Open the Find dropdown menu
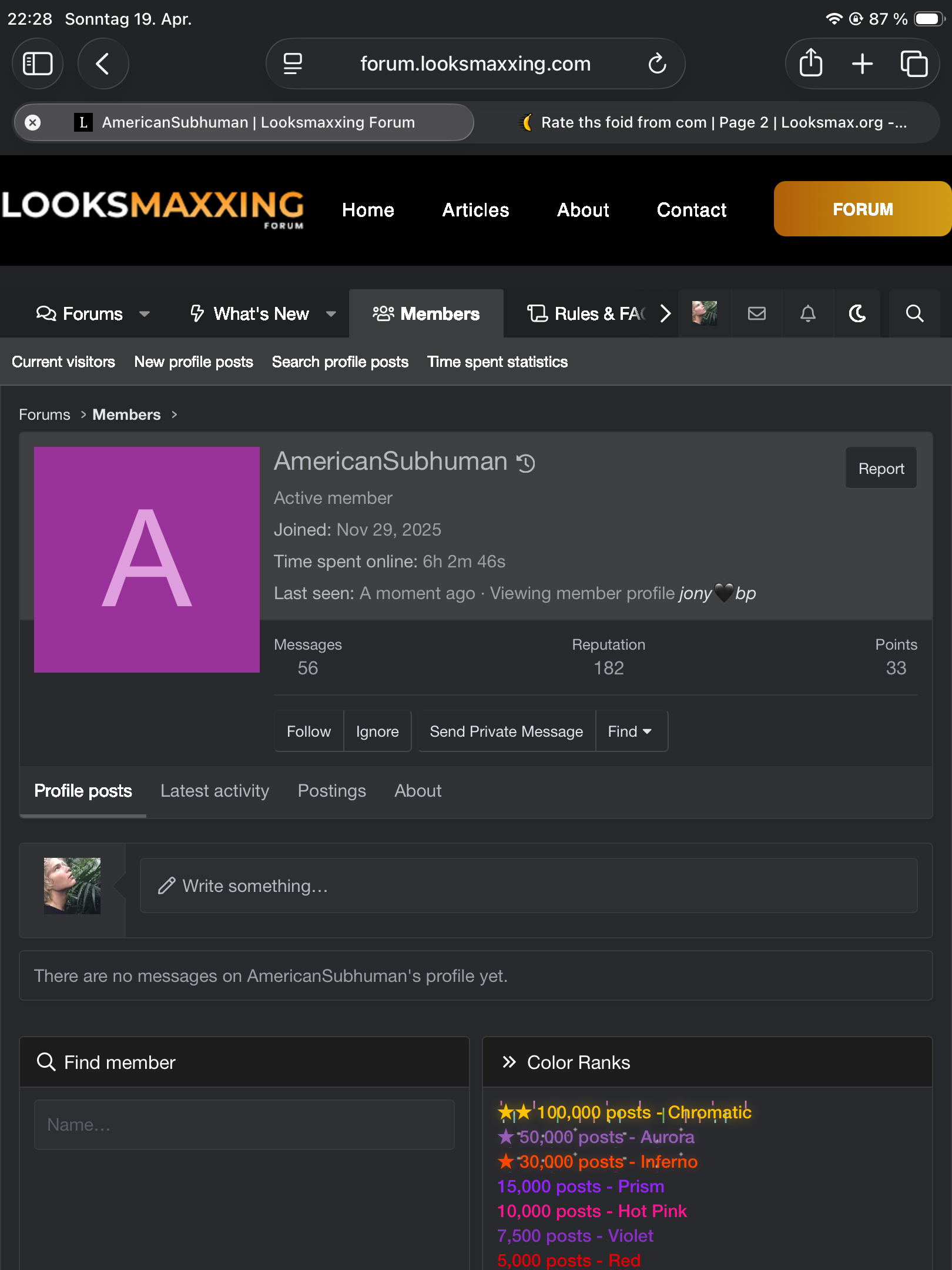 coord(631,731)
